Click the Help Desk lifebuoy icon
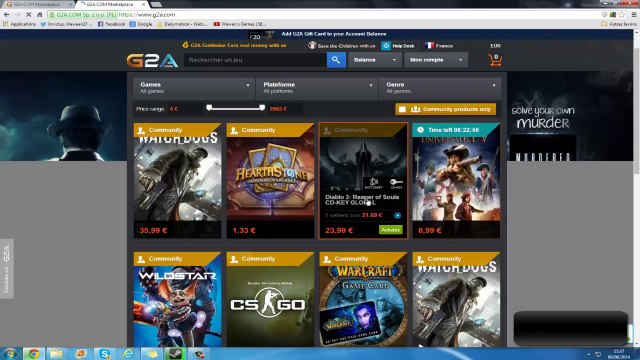This screenshot has width=640, height=360. pyautogui.click(x=386, y=46)
